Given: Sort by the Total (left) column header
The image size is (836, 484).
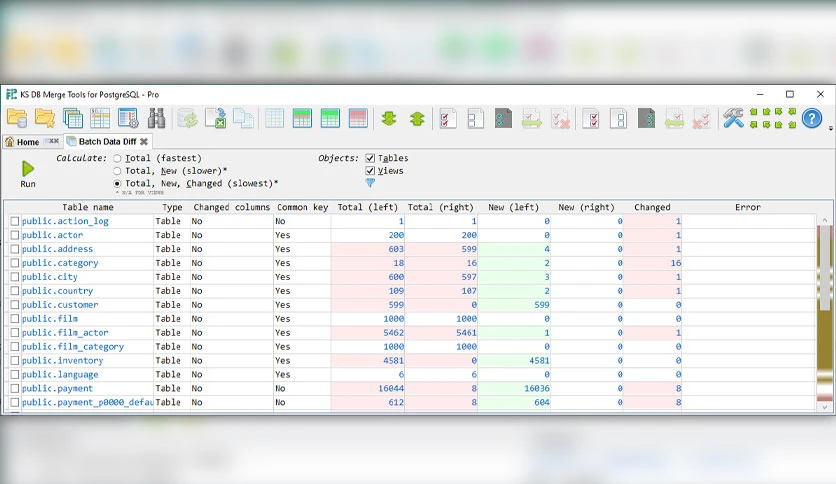Looking at the screenshot, I should tap(368, 207).
